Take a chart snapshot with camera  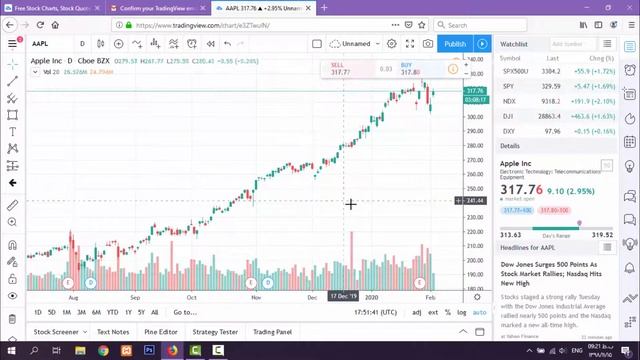(x=428, y=44)
